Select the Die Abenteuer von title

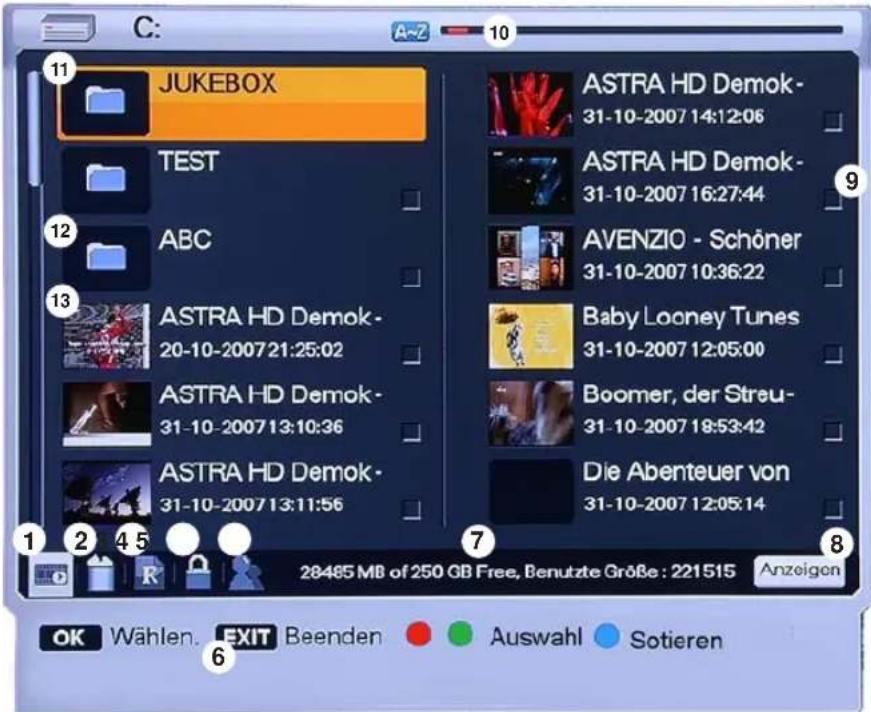point(685,472)
